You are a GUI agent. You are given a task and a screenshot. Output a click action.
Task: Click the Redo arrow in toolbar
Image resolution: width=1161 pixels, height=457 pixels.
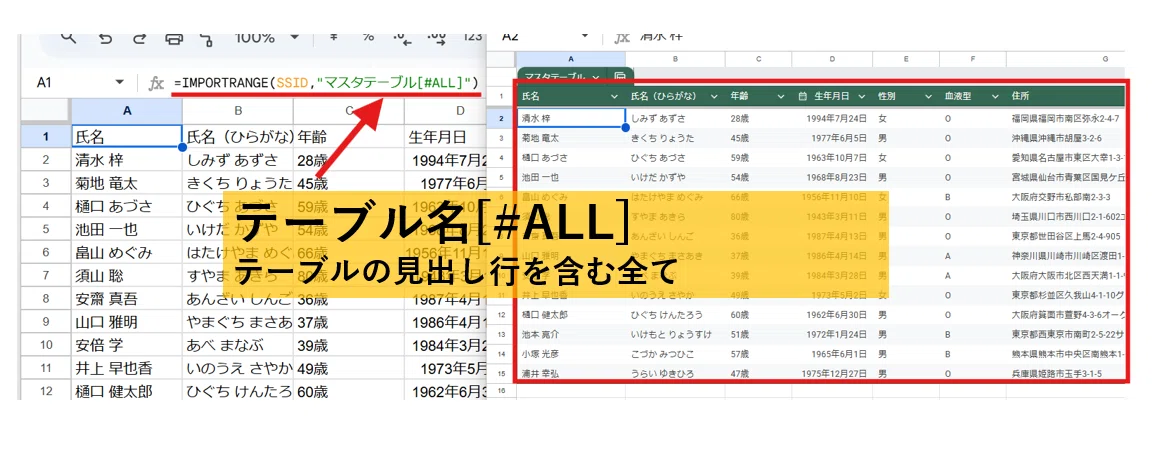139,38
